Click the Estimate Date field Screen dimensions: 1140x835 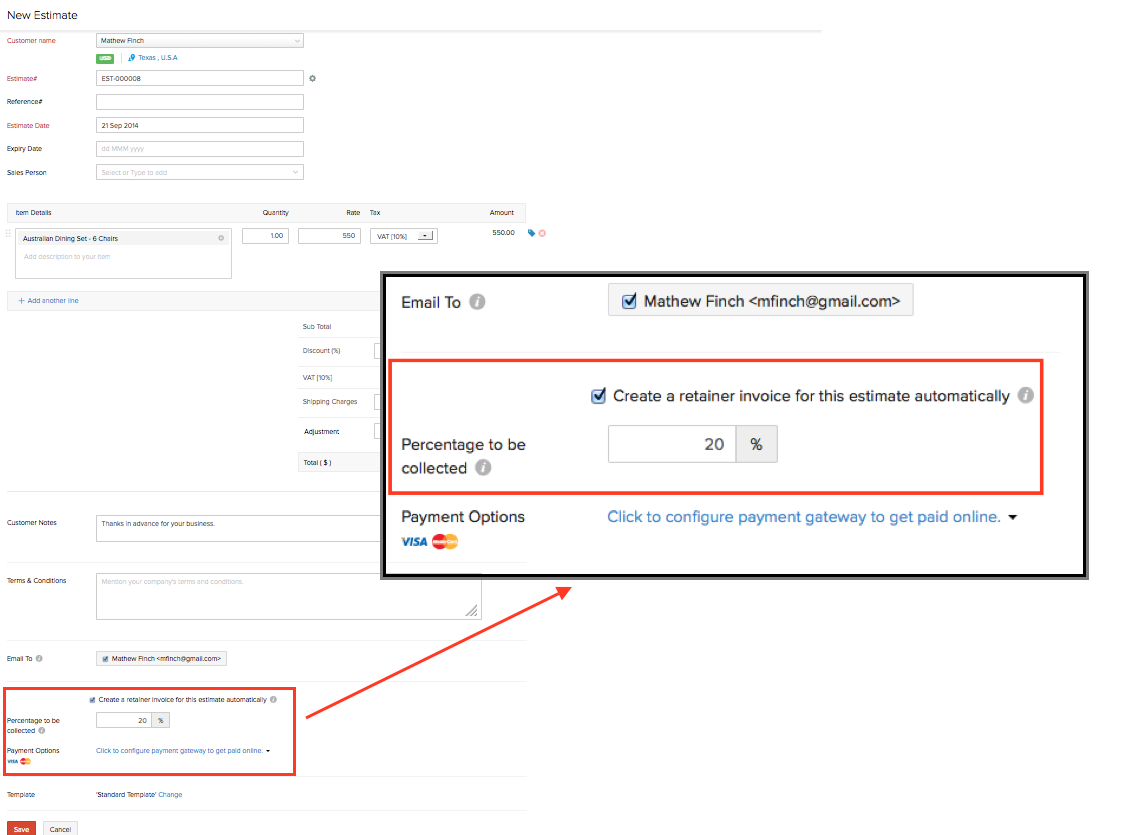(x=200, y=125)
